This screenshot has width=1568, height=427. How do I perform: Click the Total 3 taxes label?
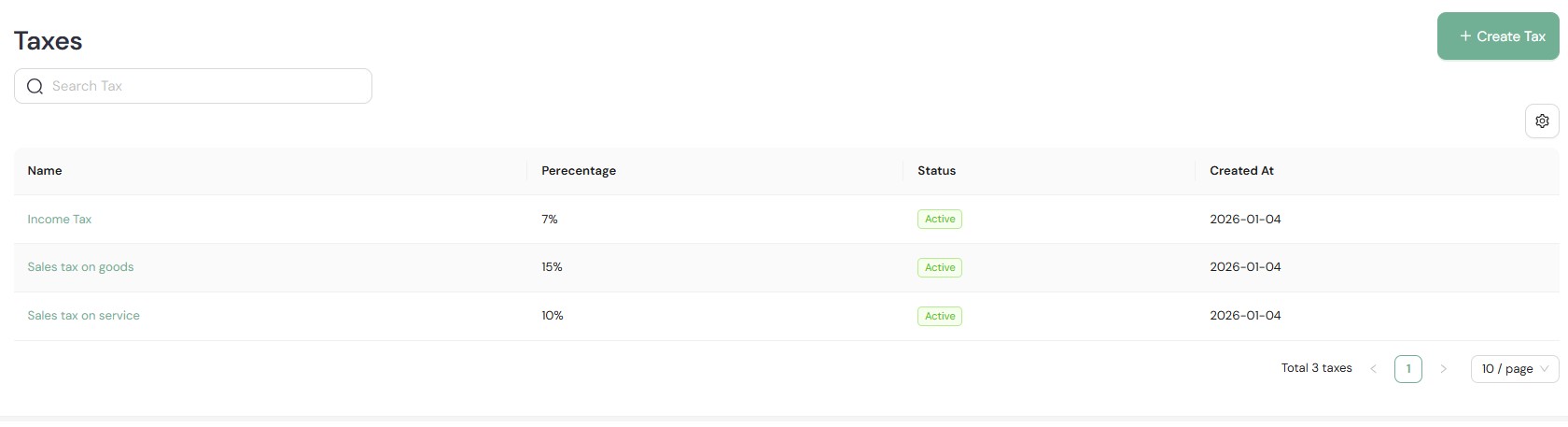(x=1316, y=368)
